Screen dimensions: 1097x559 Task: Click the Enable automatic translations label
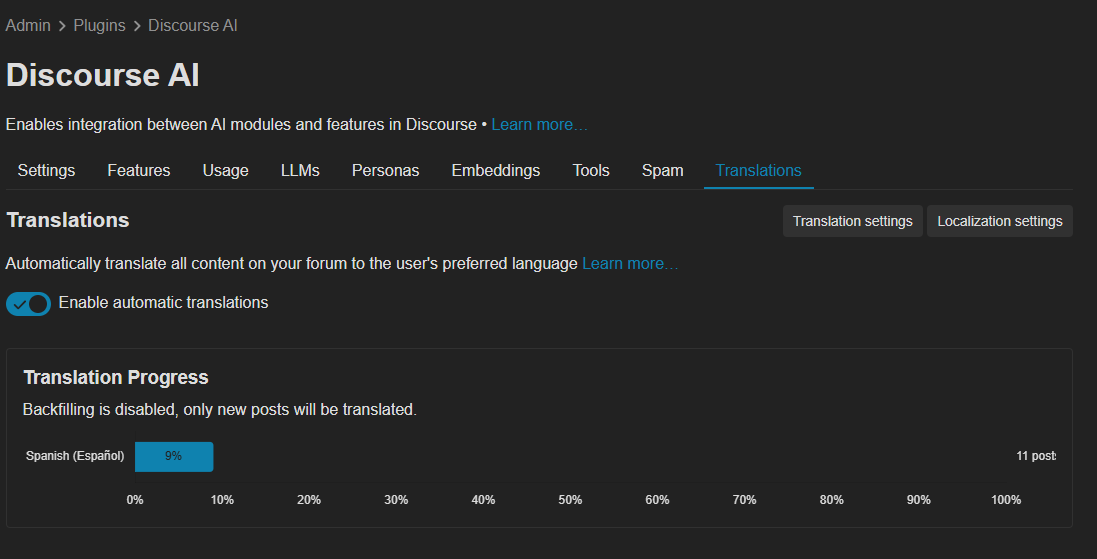click(x=163, y=303)
